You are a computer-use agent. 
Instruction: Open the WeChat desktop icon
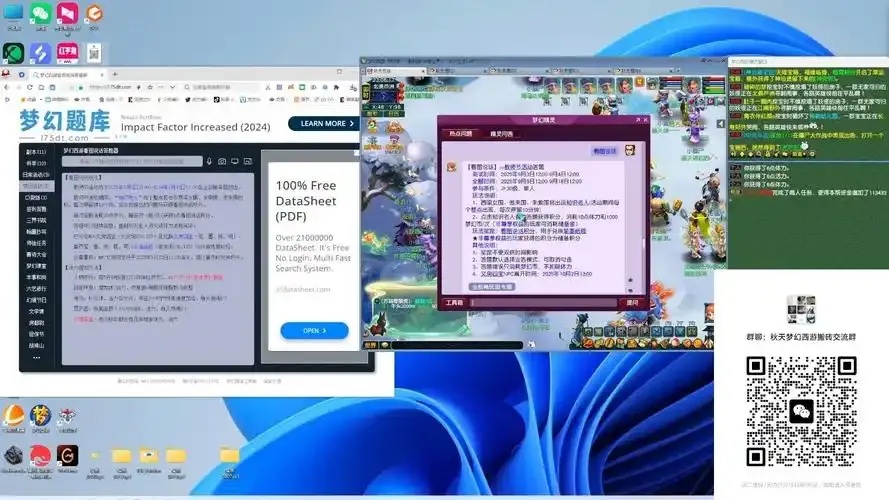click(40, 12)
